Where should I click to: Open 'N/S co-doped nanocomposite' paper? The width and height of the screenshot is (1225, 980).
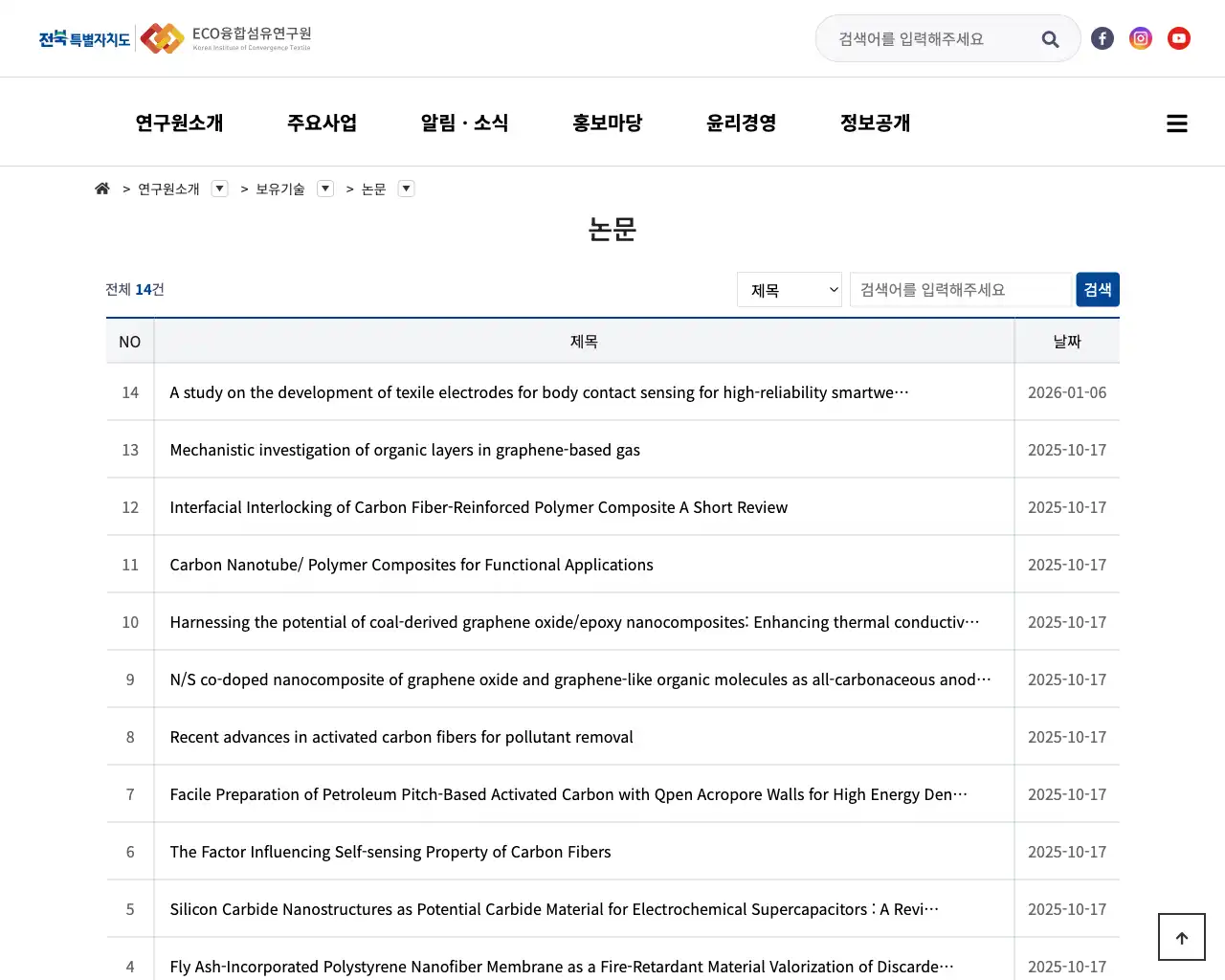pos(580,679)
